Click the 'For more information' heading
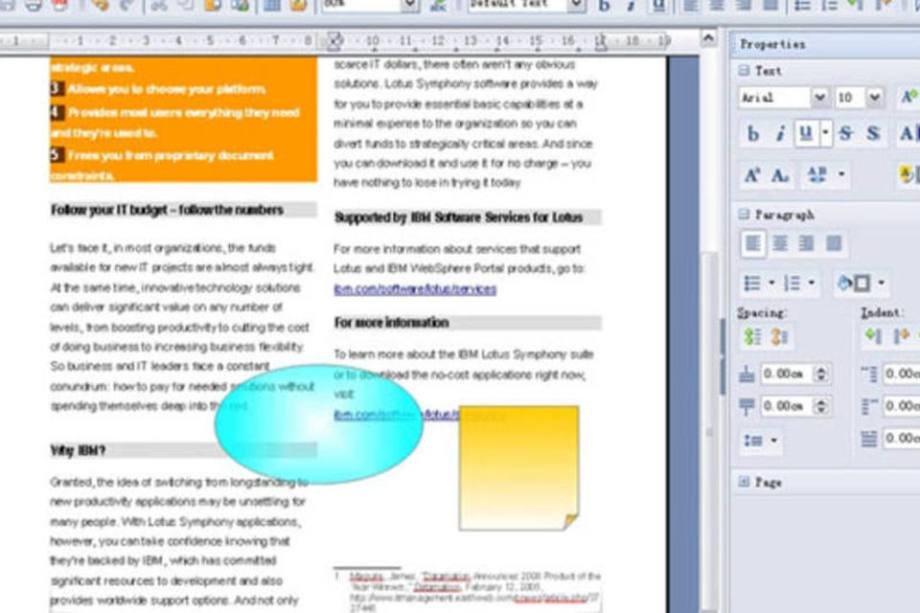Viewport: 920px width, 613px height. tap(391, 323)
